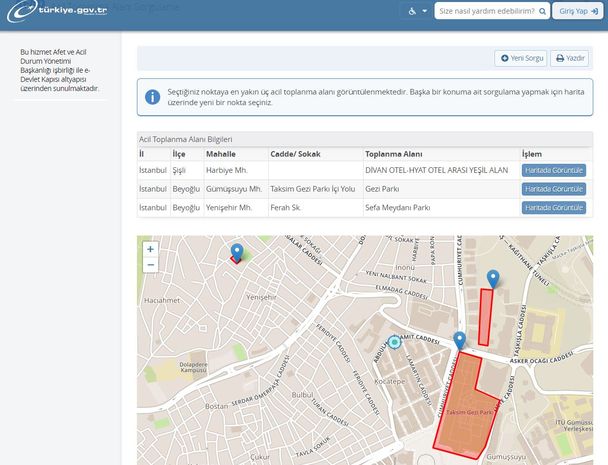
Task: Click the narrow red assembly area rectangle
Action: (486, 318)
